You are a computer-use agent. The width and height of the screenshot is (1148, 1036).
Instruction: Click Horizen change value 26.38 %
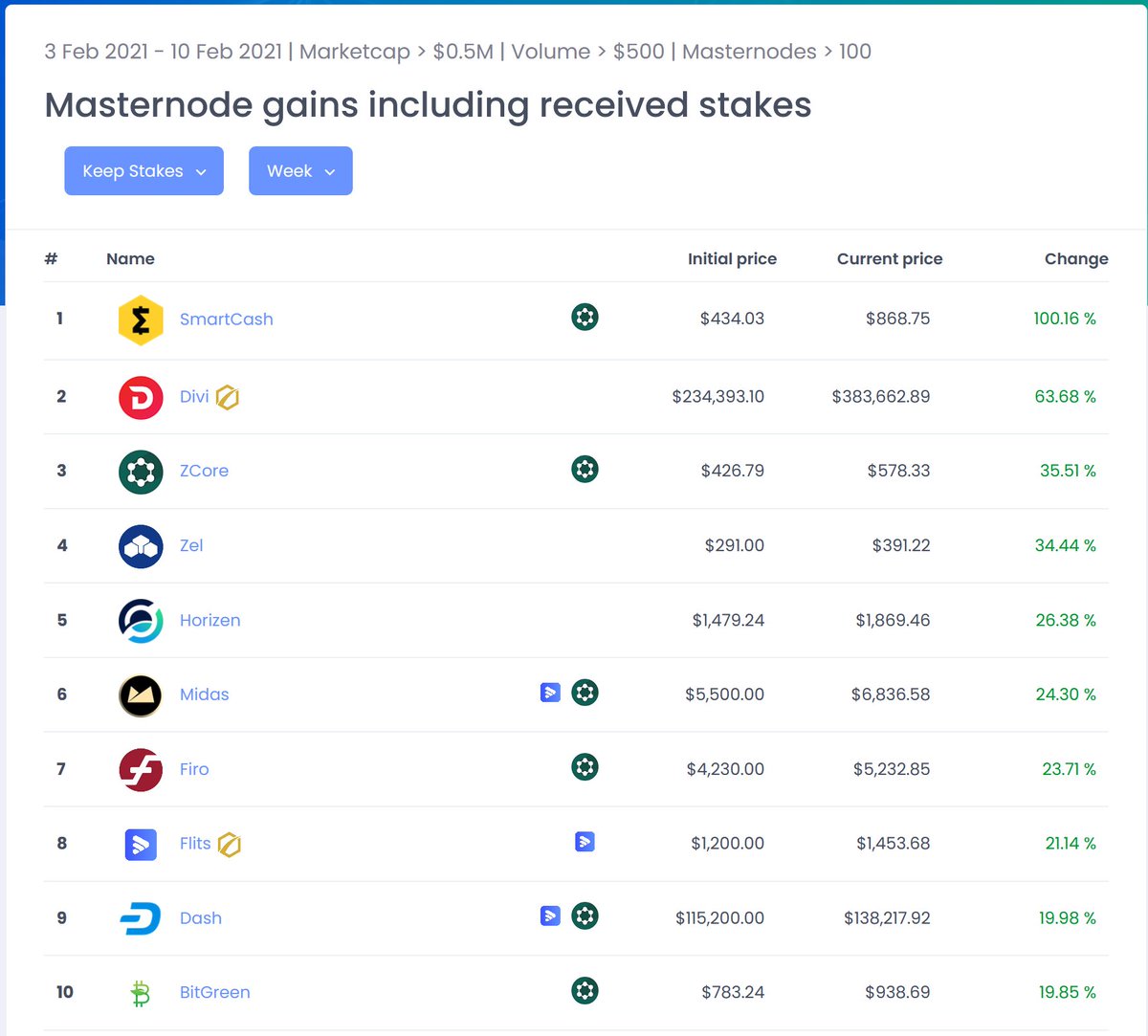1066,621
